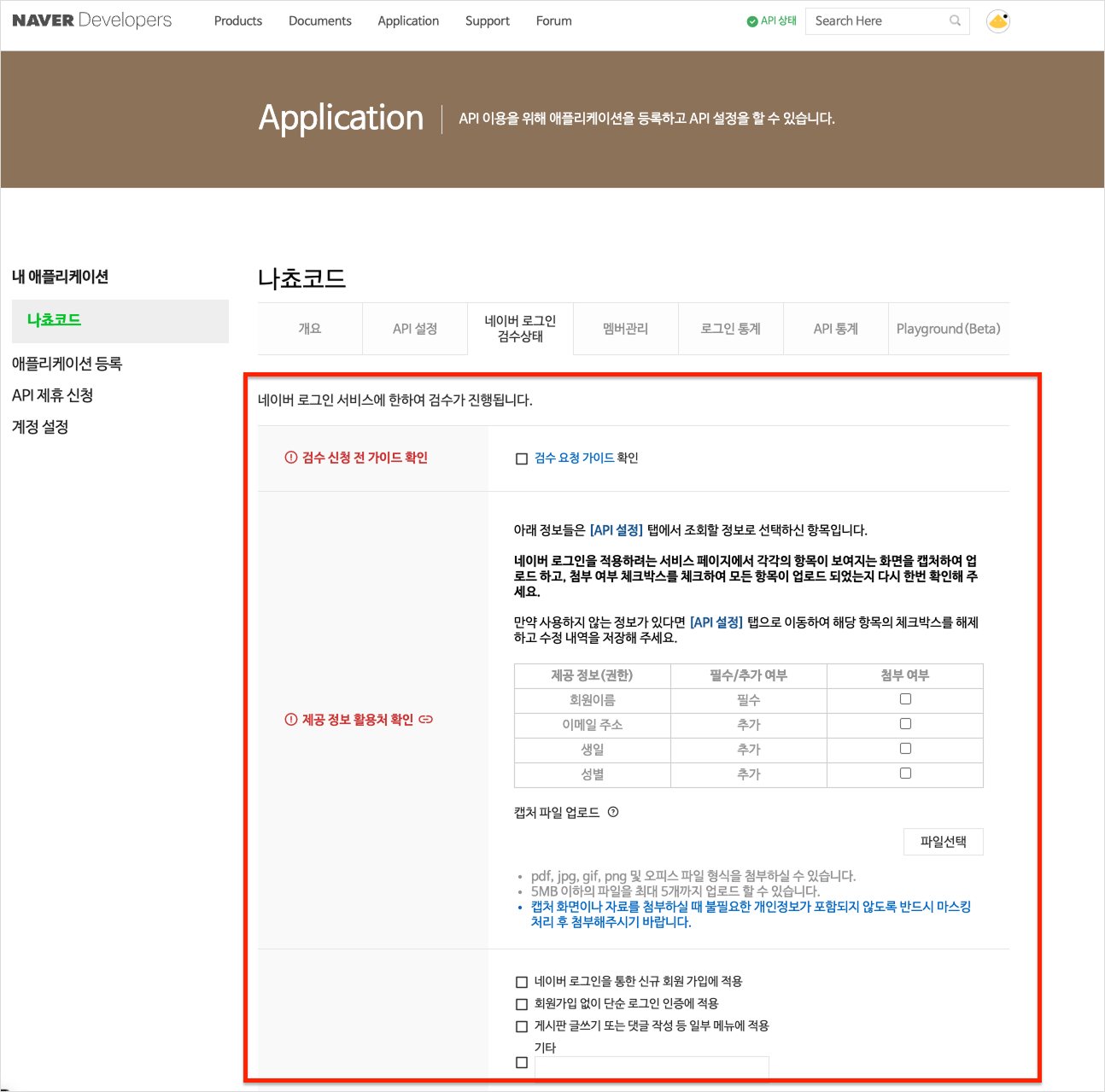Switch to the API 통계 tab

coord(836,329)
